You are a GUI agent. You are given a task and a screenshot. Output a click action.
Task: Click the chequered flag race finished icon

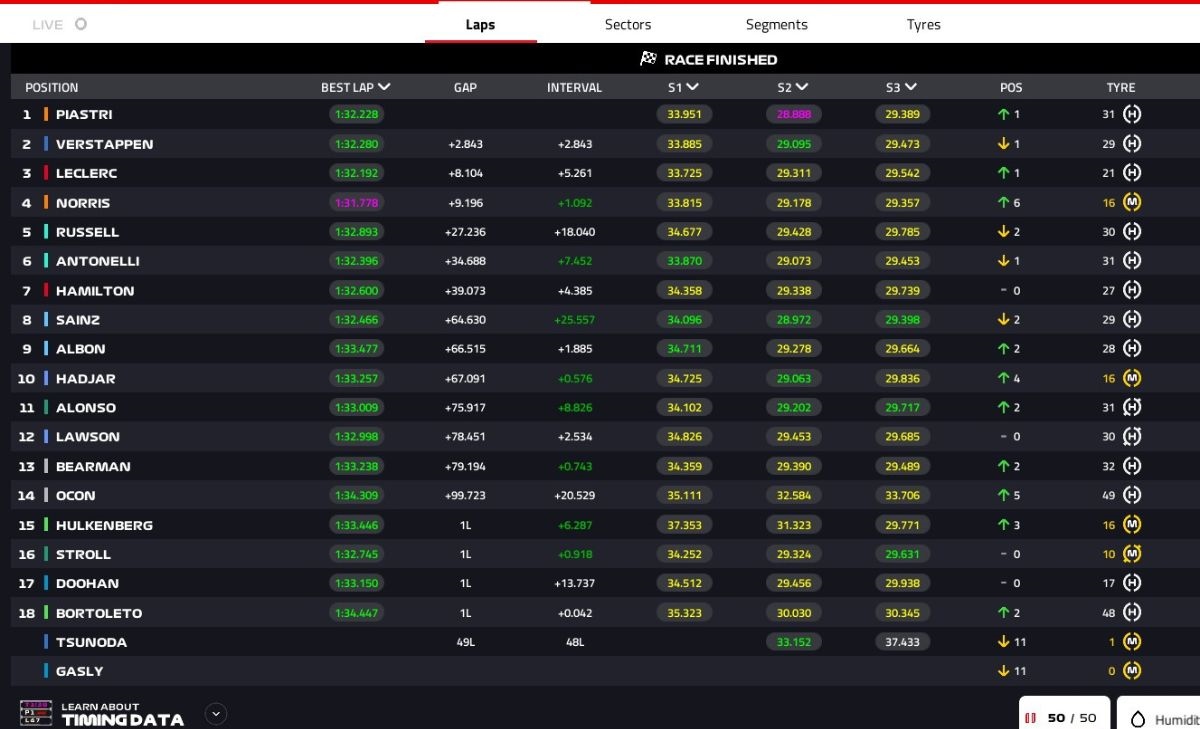648,59
